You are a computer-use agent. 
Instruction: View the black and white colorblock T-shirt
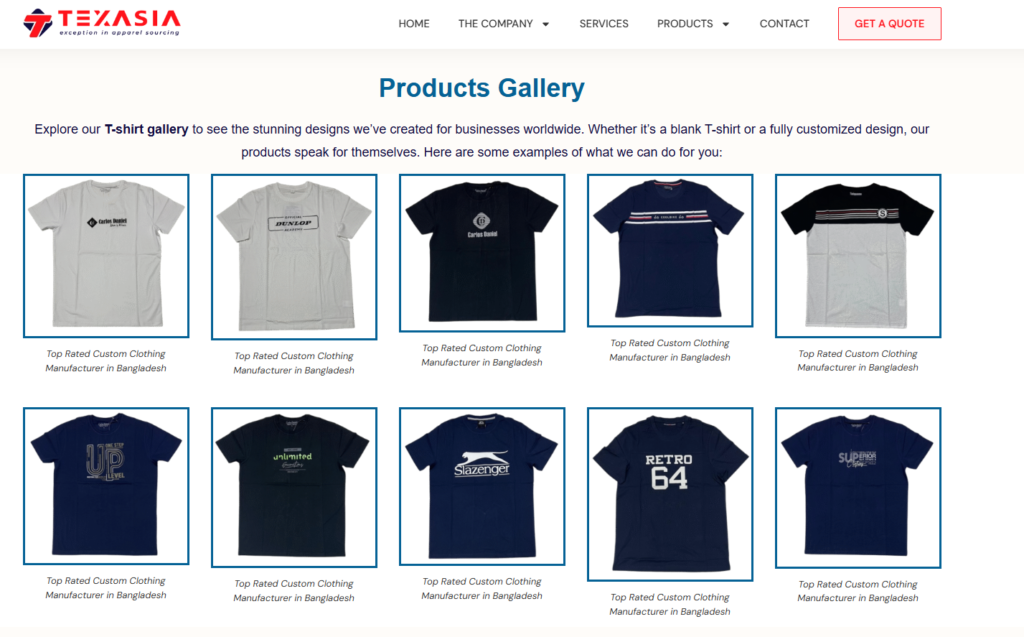pyautogui.click(x=858, y=255)
